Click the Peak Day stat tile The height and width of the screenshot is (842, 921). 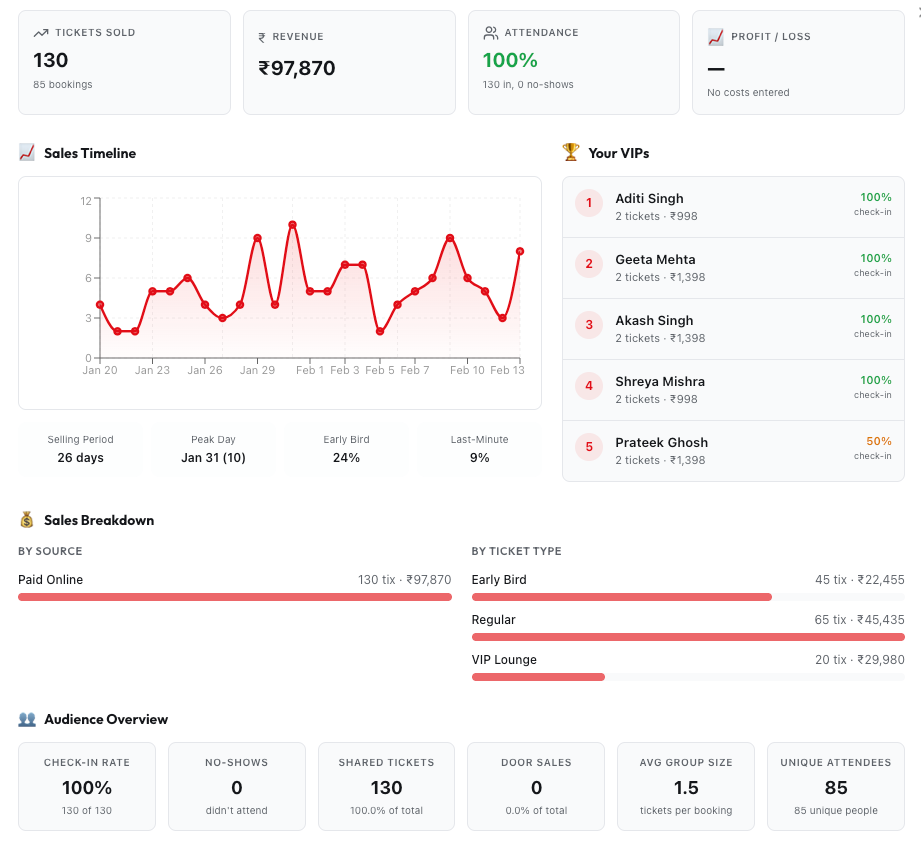click(213, 449)
